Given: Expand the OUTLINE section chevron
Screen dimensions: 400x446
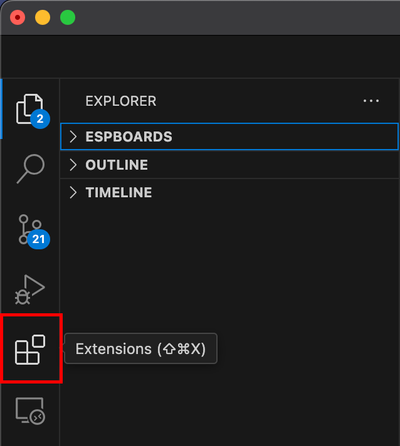Looking at the screenshot, I should tap(73, 165).
